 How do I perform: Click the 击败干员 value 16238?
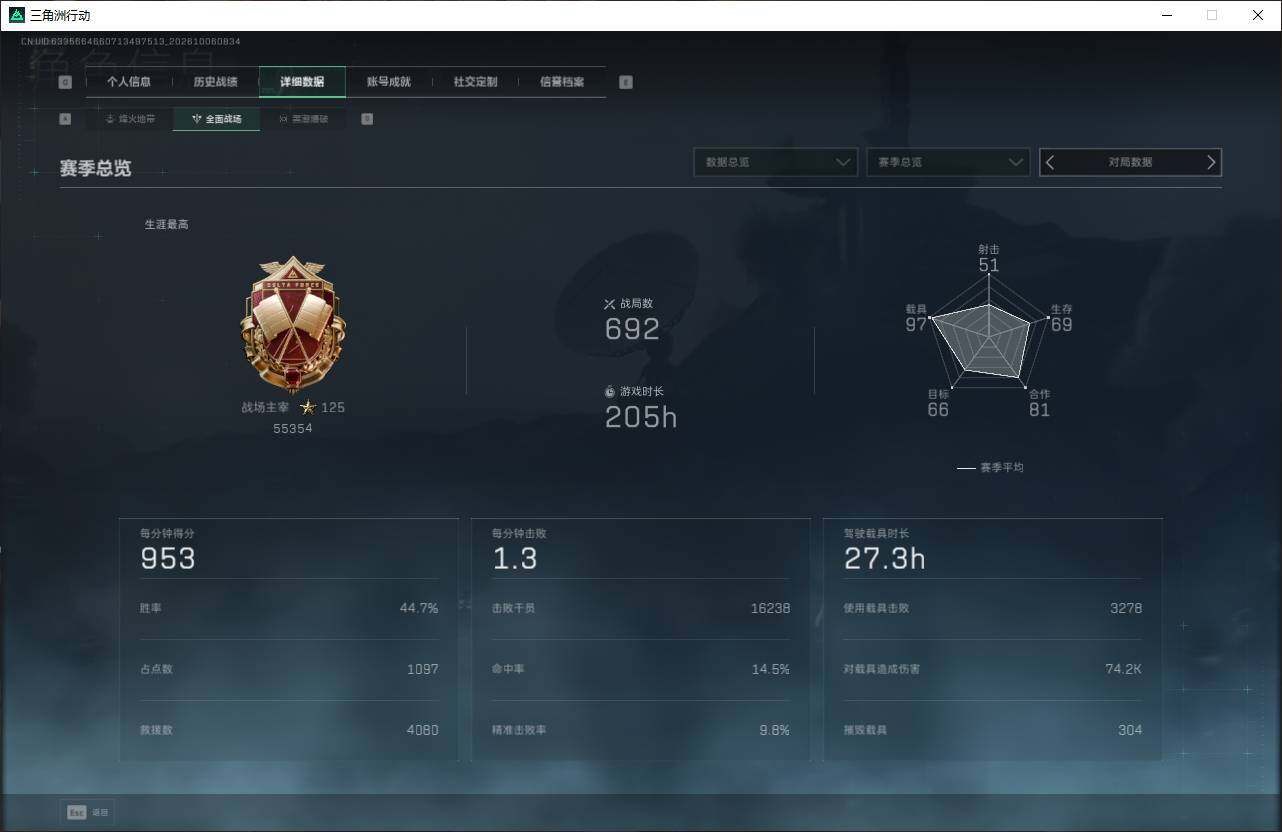pyautogui.click(x=771, y=608)
